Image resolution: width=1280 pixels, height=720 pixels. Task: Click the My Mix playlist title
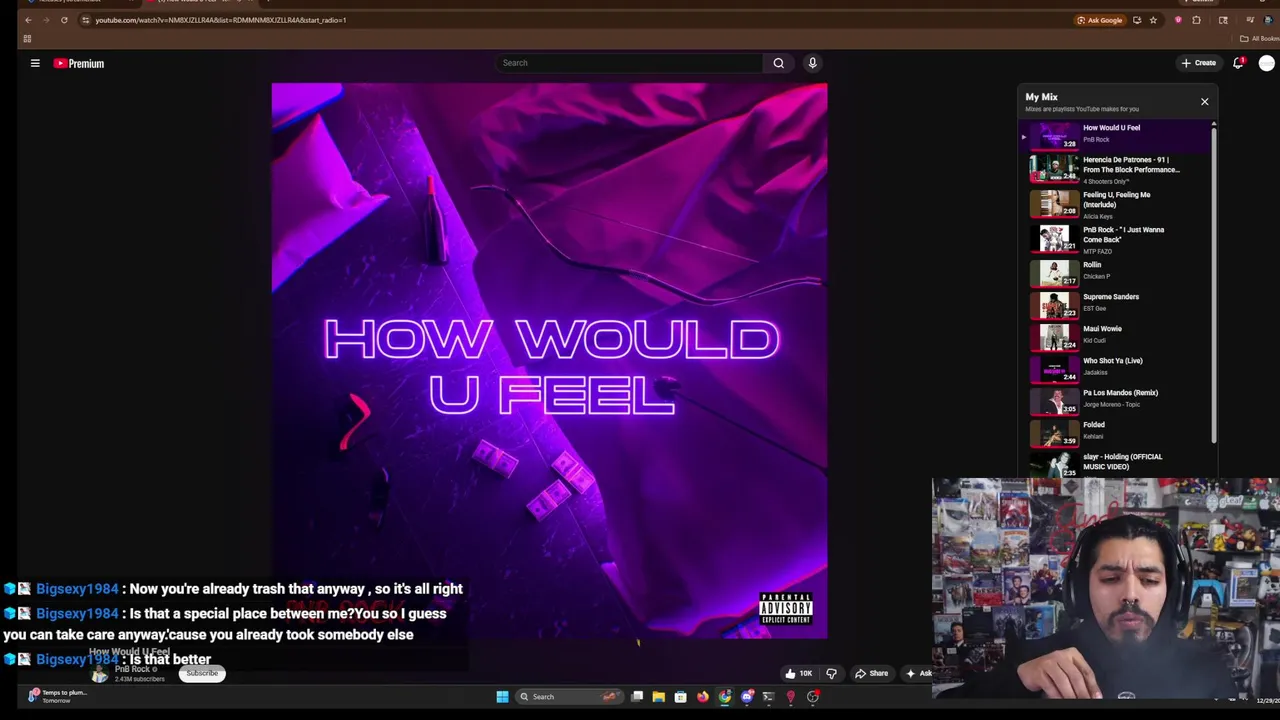click(1041, 97)
